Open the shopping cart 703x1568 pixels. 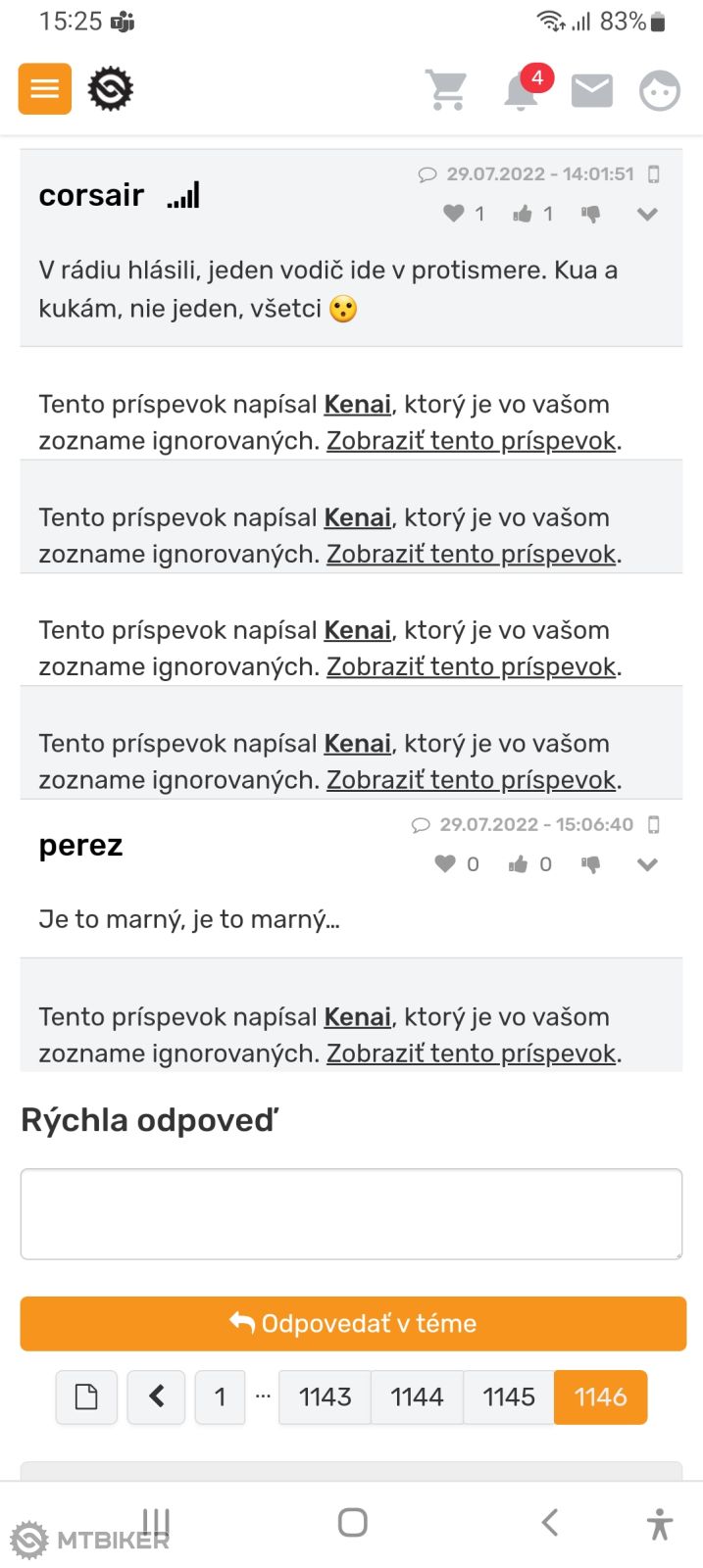[447, 90]
